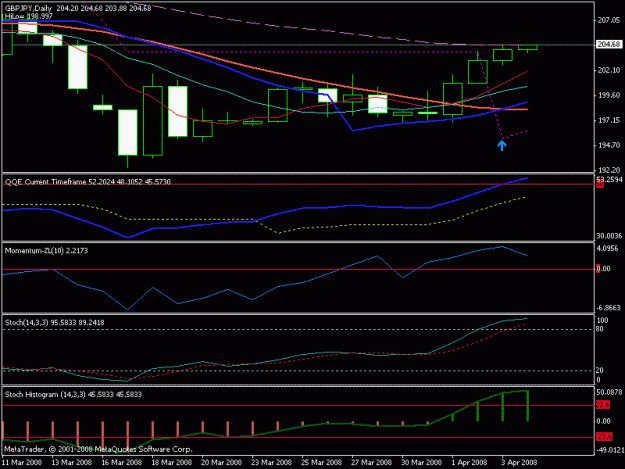The height and width of the screenshot is (469, 625).
Task: Click the 30.0036 QQE scale value
Action: click(609, 236)
